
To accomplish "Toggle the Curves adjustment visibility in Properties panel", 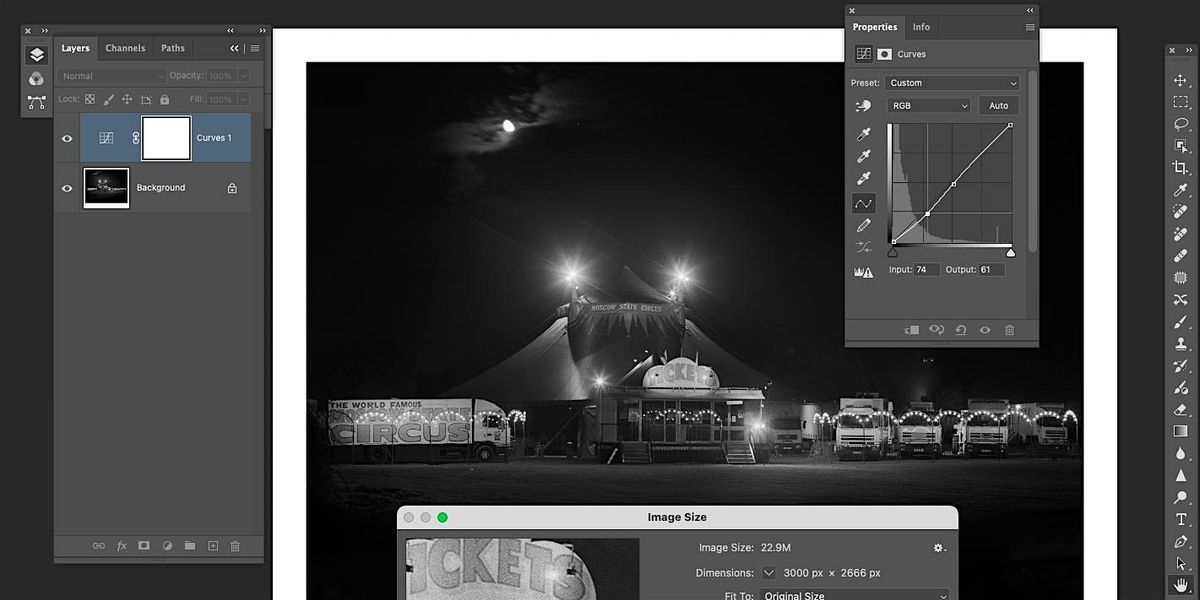I will tap(984, 330).
